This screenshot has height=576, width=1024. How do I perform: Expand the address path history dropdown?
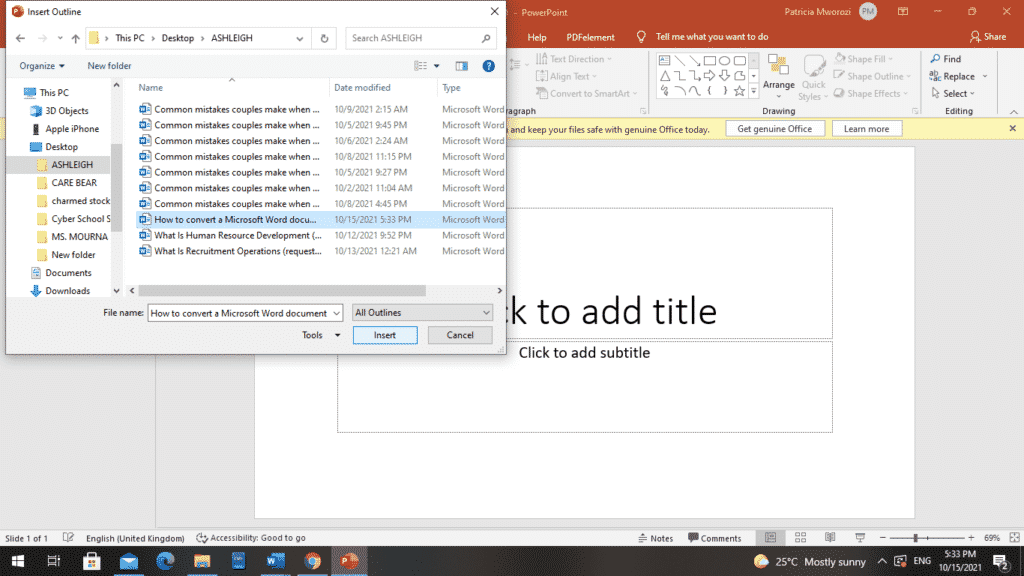(x=299, y=39)
